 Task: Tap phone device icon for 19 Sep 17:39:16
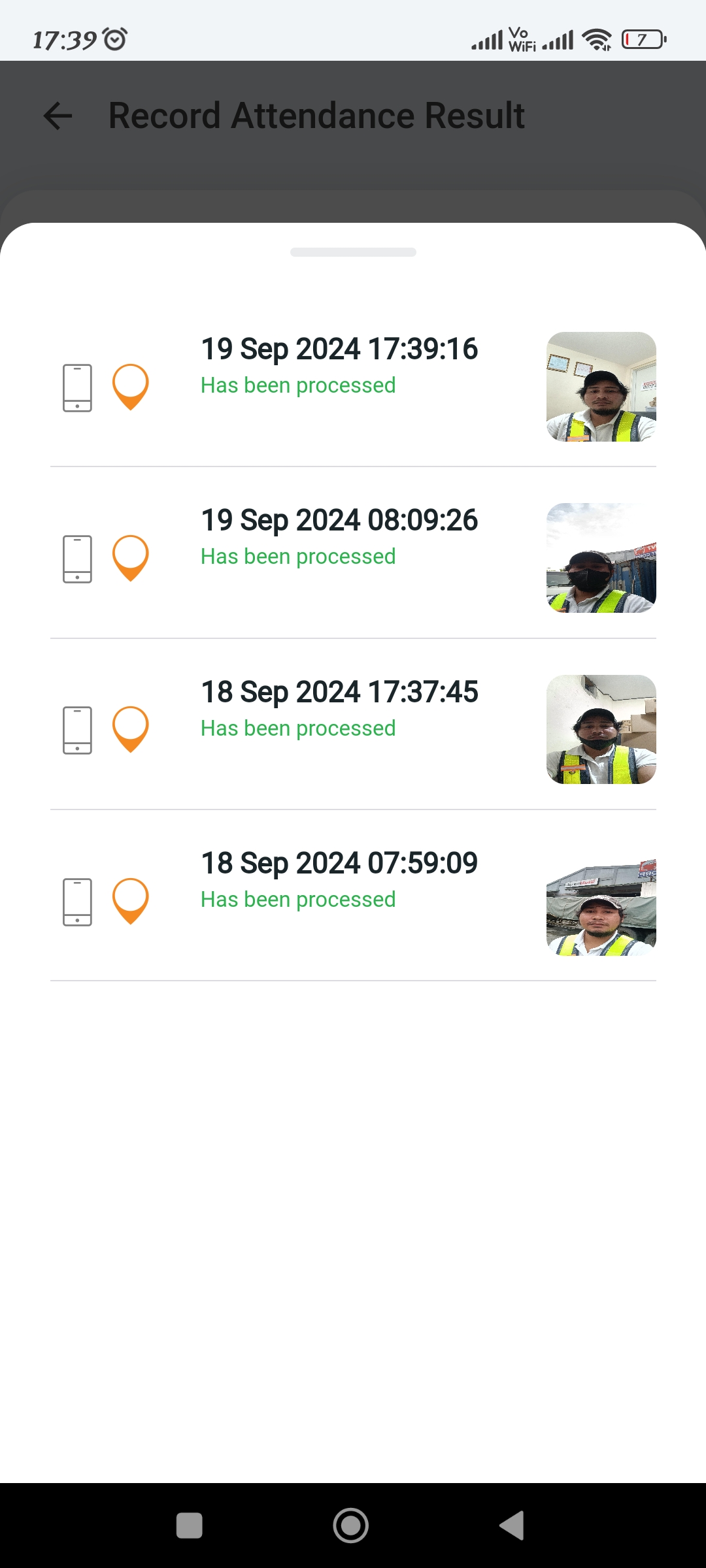(x=77, y=387)
